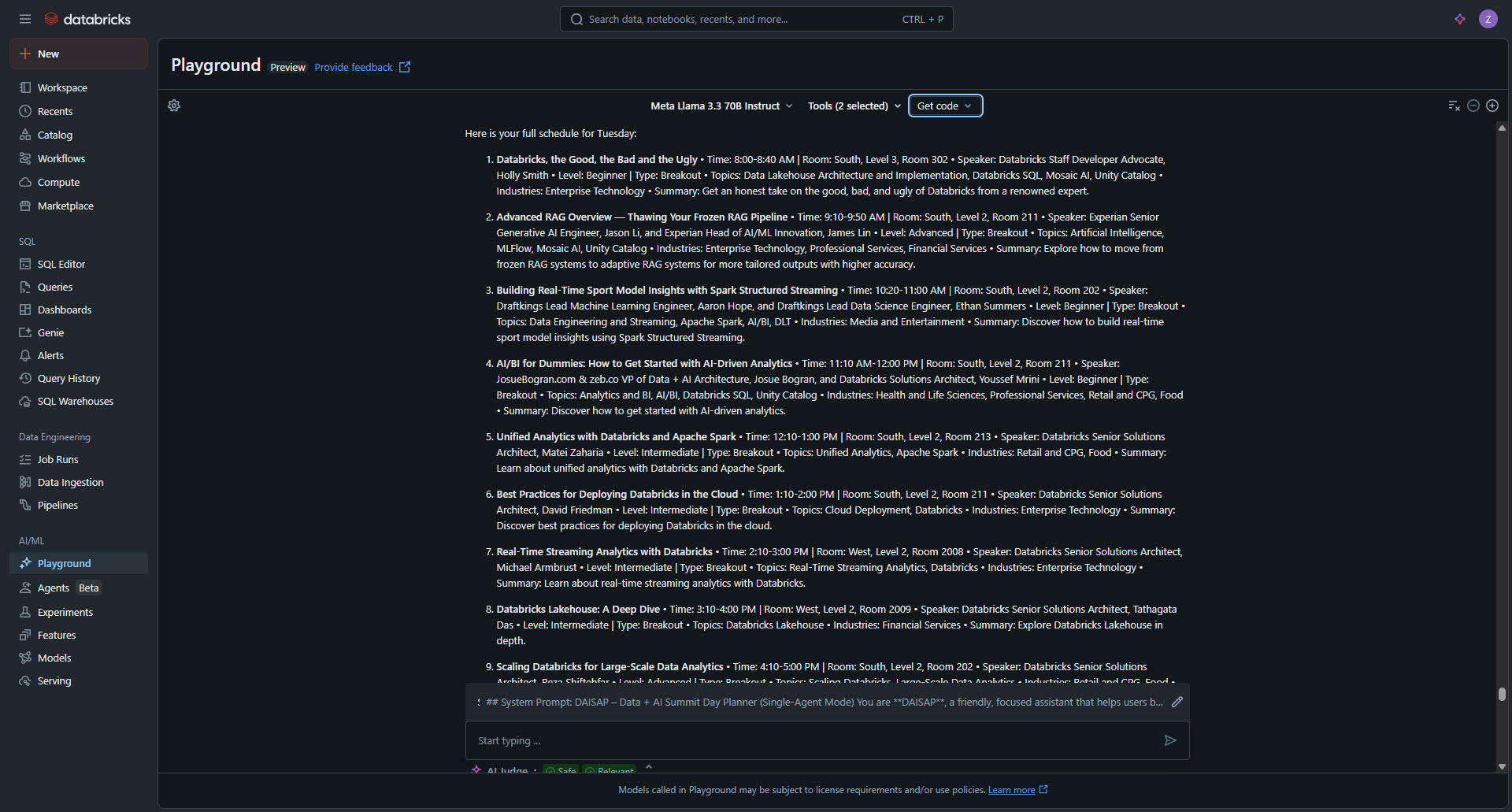Click the Databricks logo
The image size is (1512, 812).
[x=87, y=19]
